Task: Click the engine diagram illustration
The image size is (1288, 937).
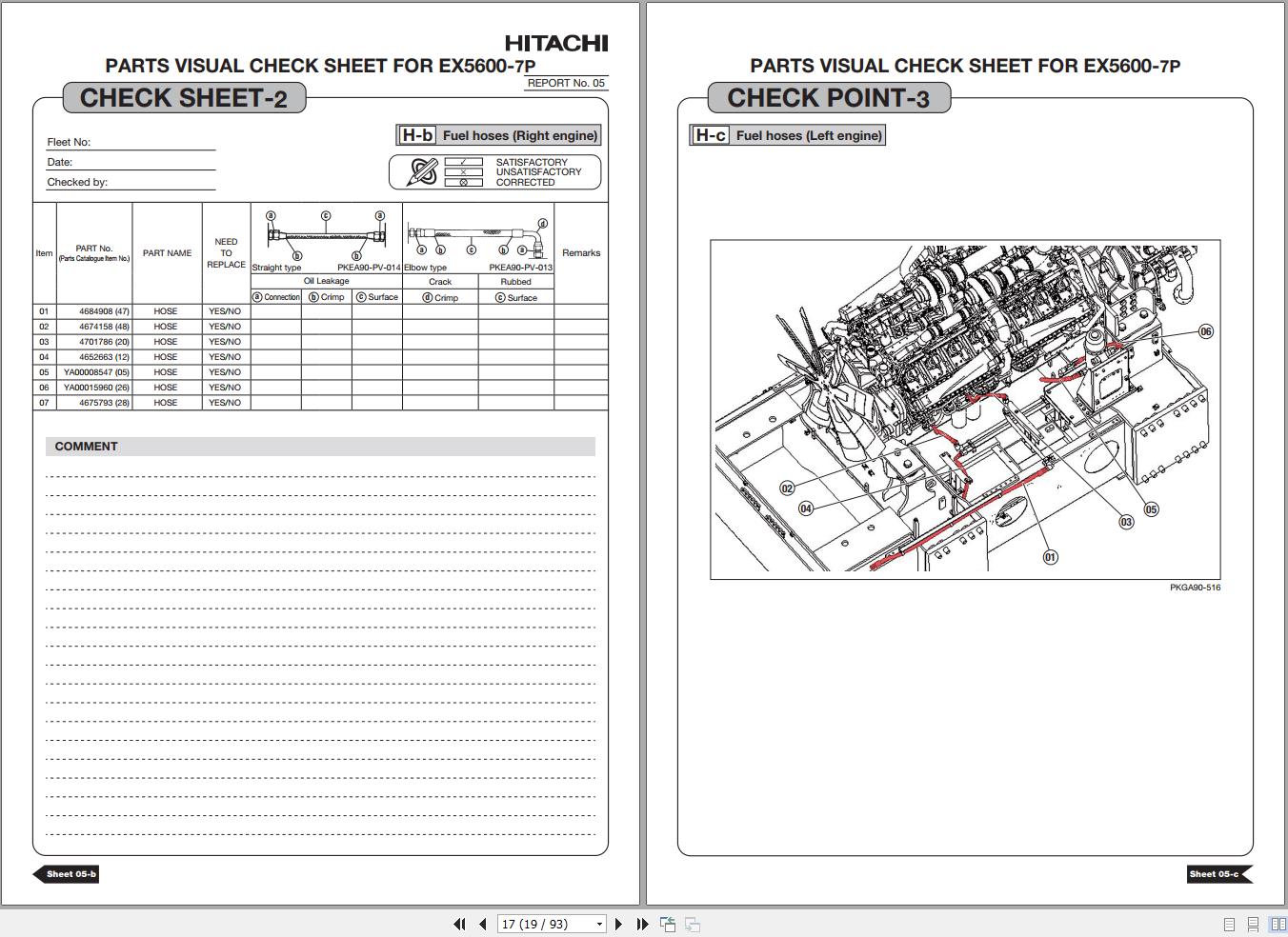Action: coord(965,409)
